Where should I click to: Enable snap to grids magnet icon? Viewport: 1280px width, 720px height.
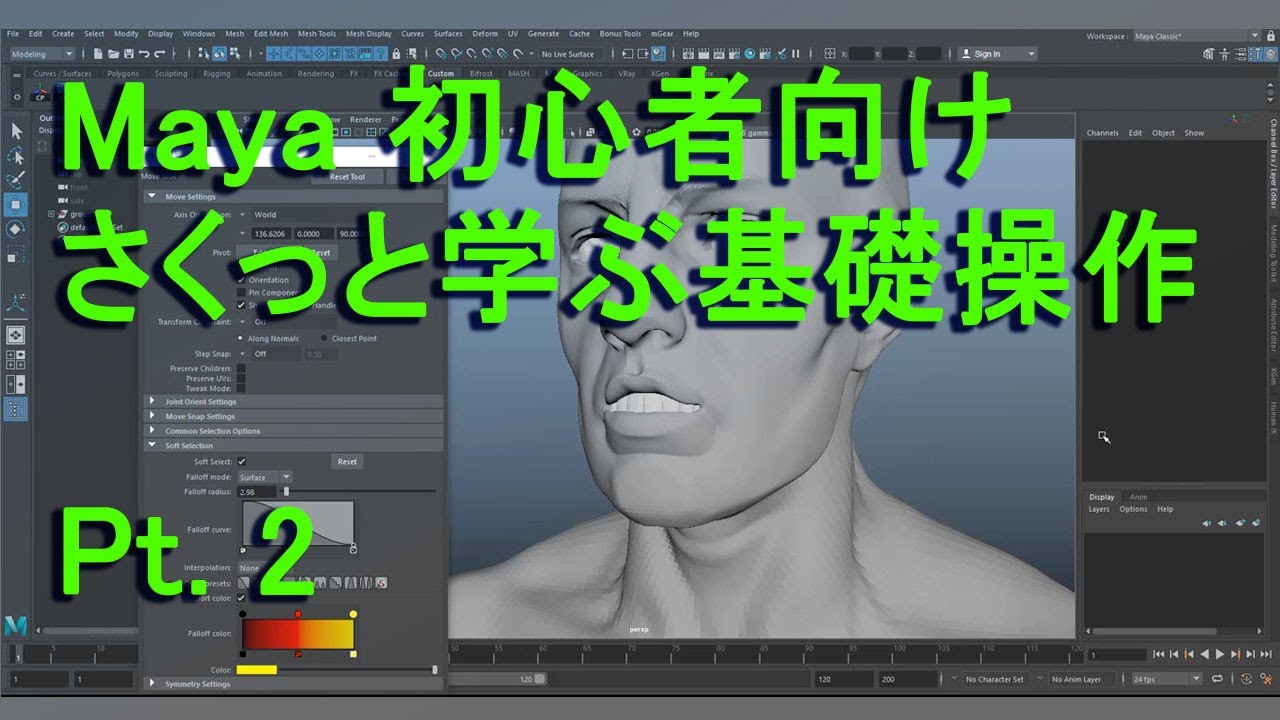tap(440, 54)
